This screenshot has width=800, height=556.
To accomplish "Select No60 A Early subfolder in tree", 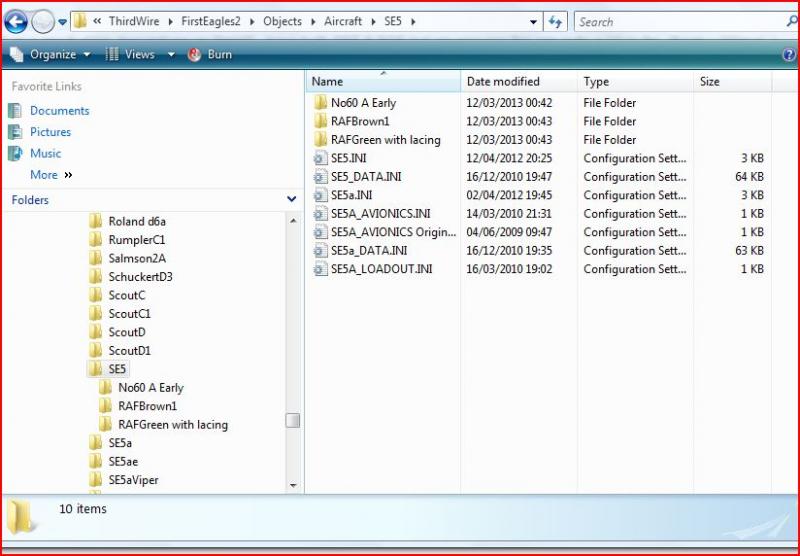I will click(x=141, y=388).
